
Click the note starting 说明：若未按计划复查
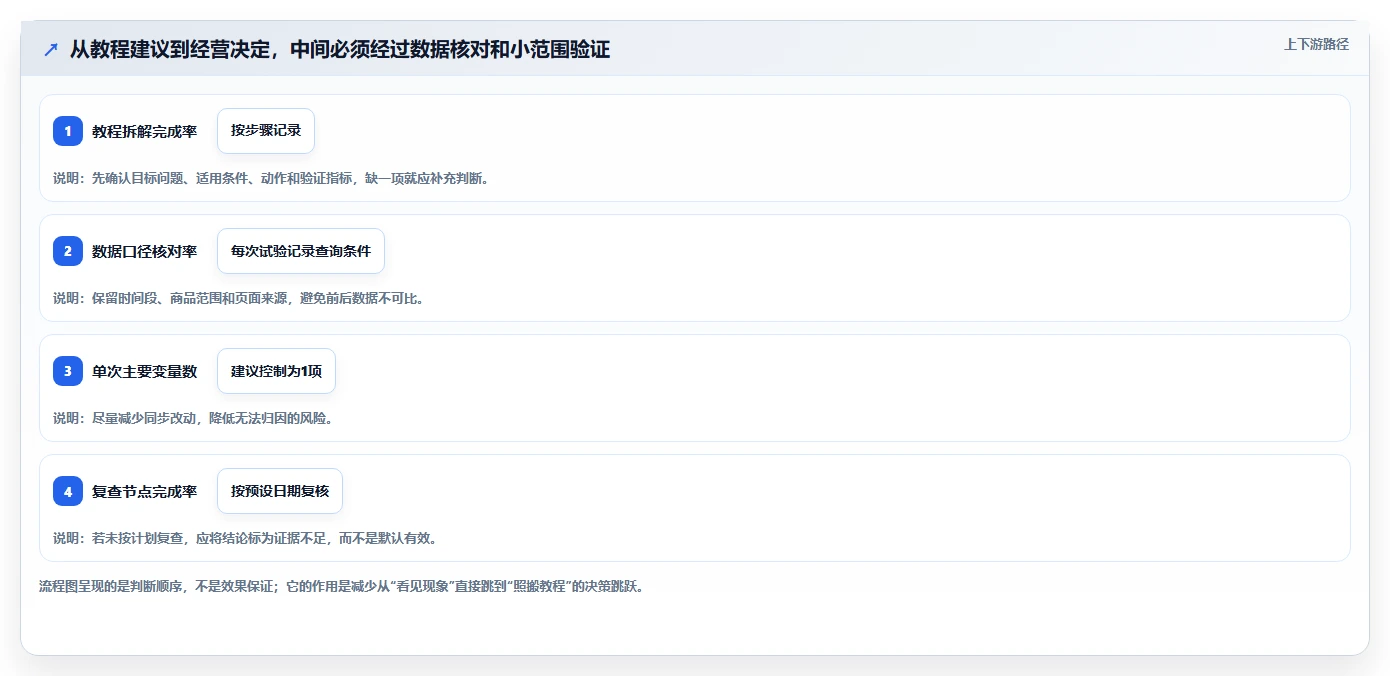coord(245,538)
